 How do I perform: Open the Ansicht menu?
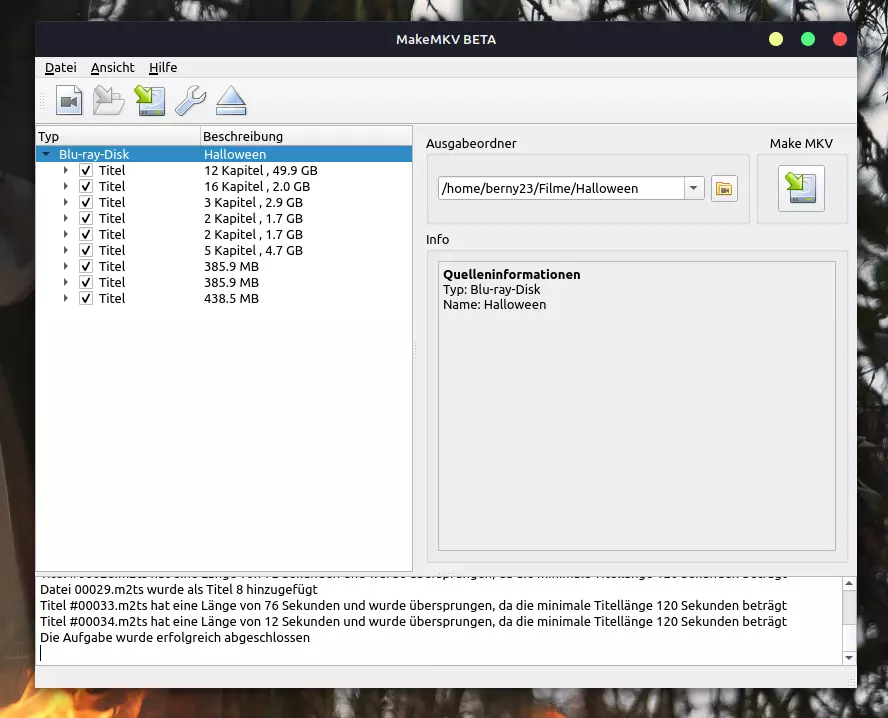[113, 67]
